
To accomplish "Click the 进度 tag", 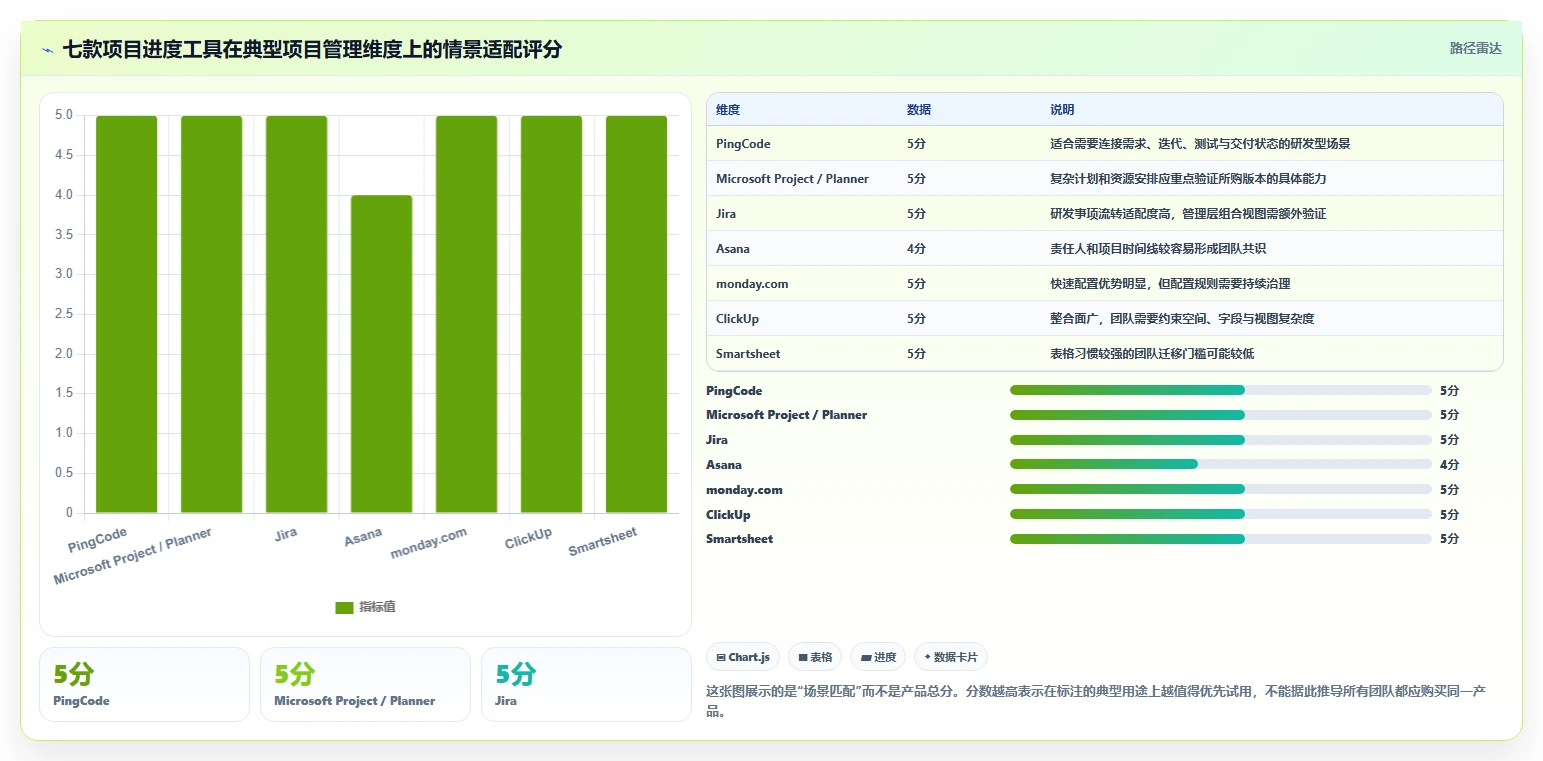I will point(878,657).
